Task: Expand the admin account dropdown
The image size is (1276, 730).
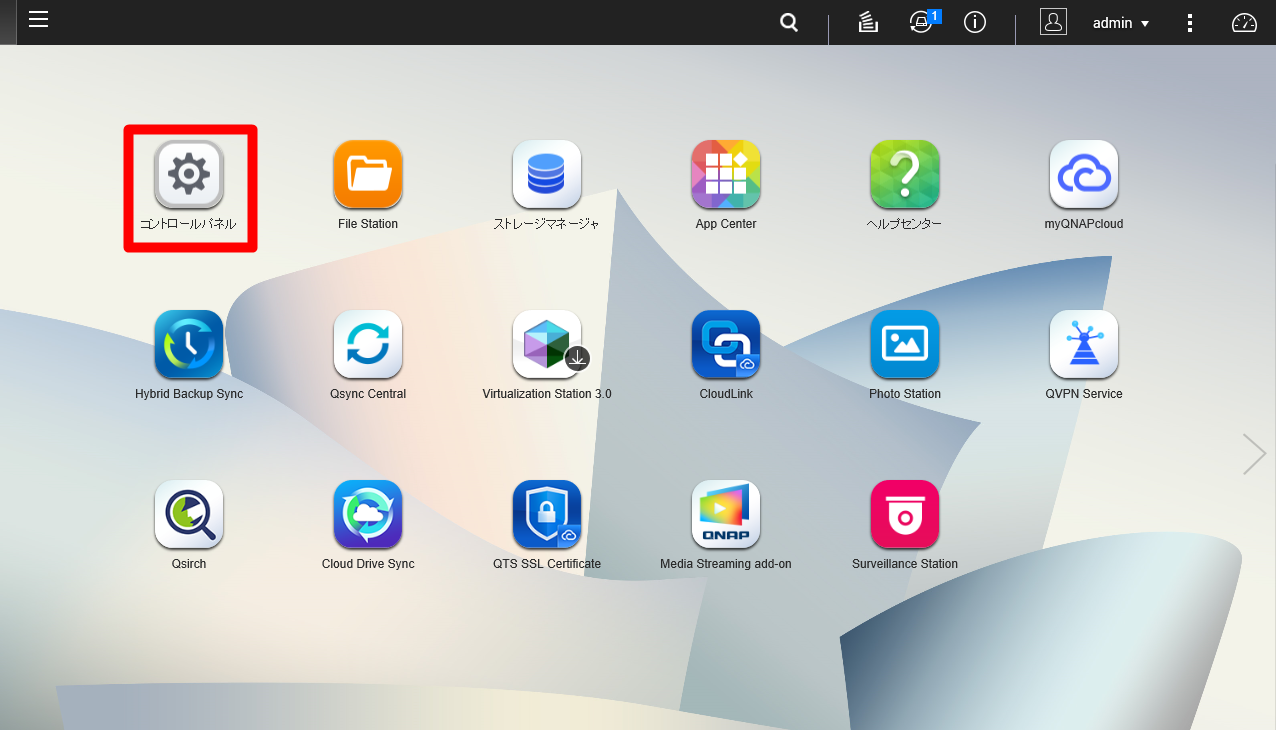Action: (1121, 23)
